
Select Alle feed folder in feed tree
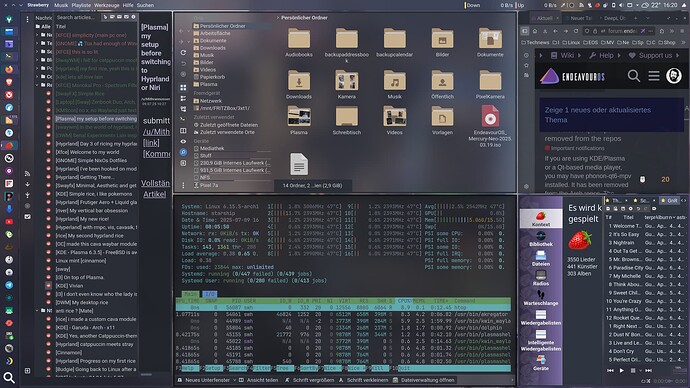(x=43, y=26)
